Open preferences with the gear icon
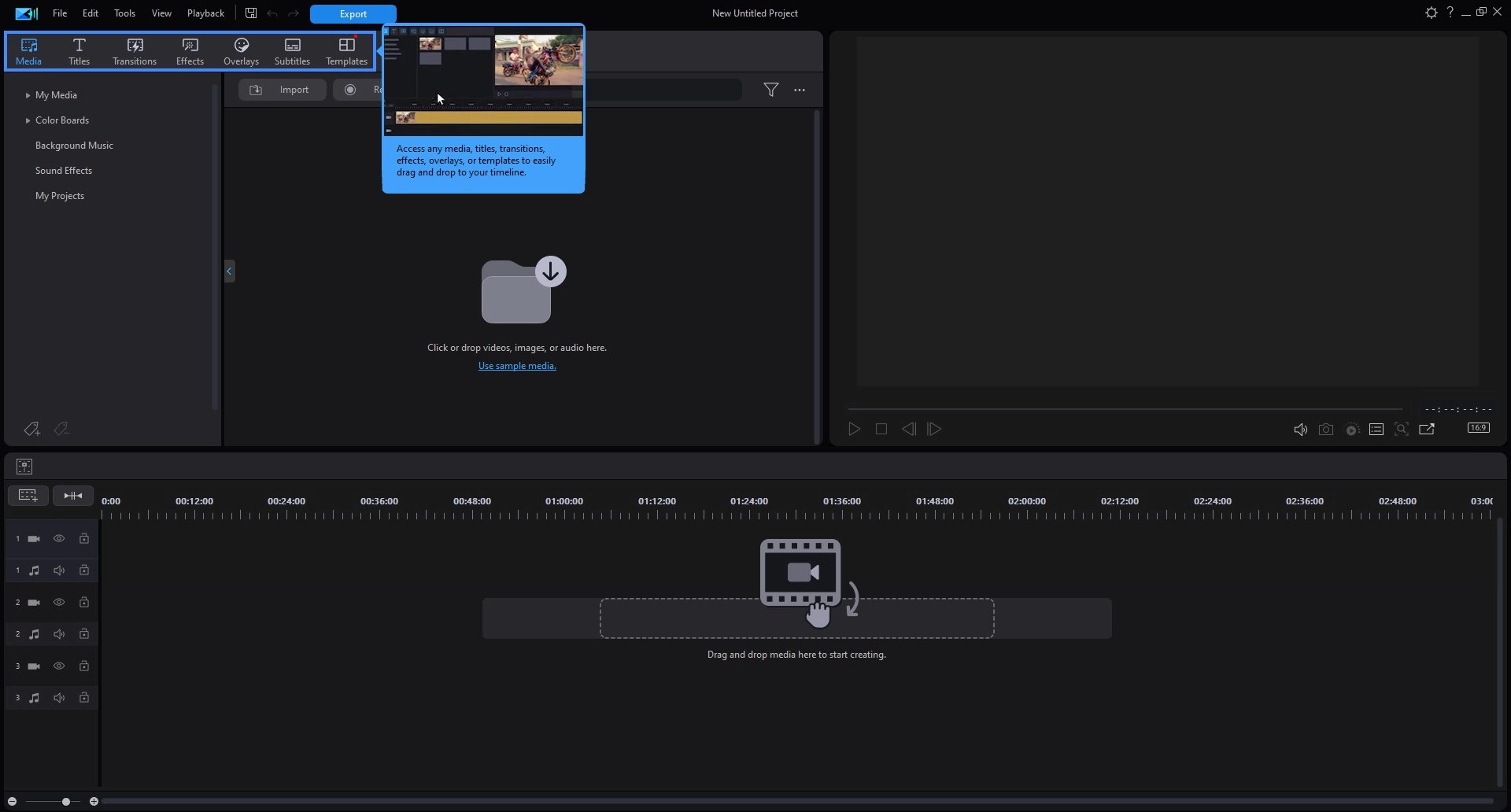The image size is (1511, 812). 1431,13
